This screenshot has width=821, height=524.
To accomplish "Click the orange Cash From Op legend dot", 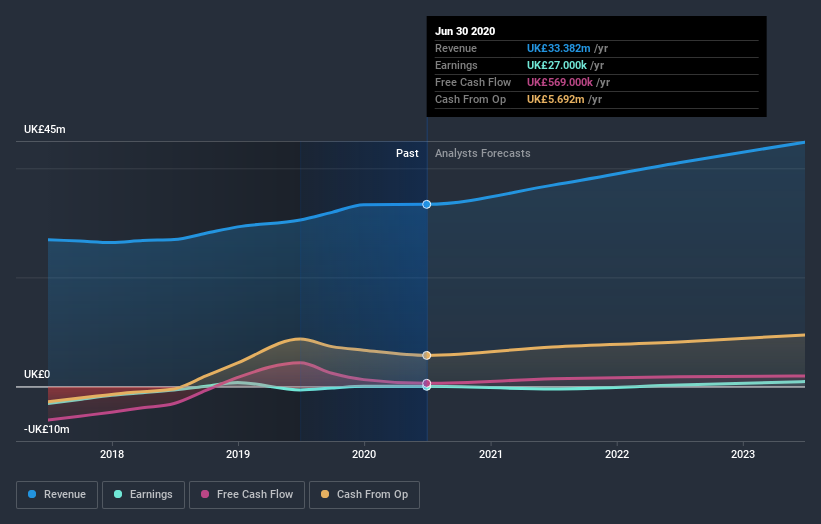I will tap(325, 494).
